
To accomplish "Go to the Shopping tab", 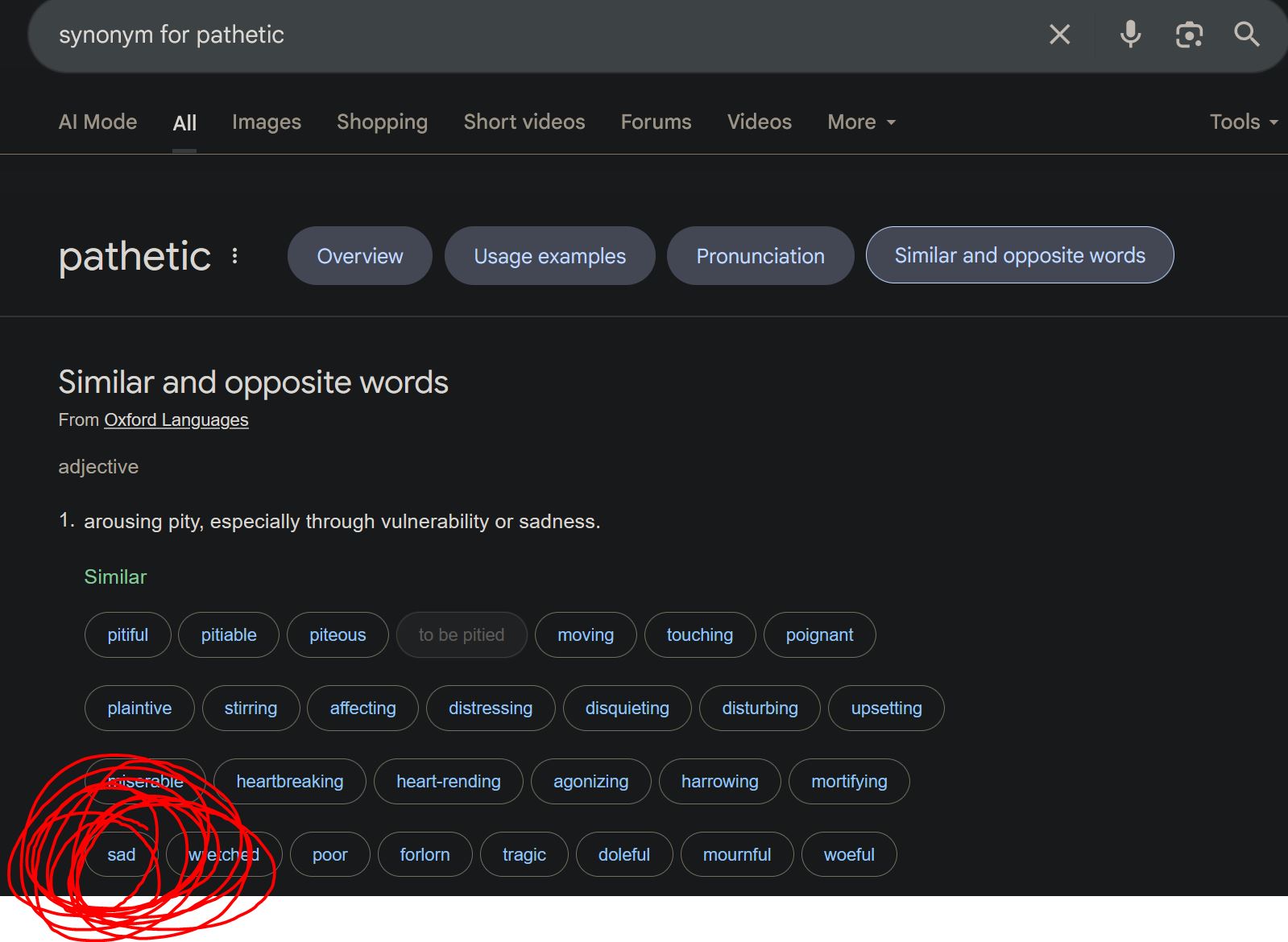I will point(382,122).
